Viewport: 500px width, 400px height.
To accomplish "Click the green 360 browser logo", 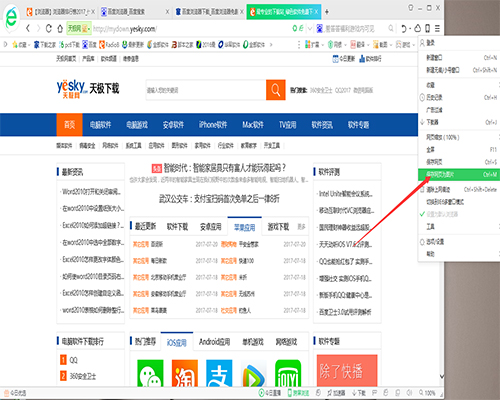I will 11,17.
